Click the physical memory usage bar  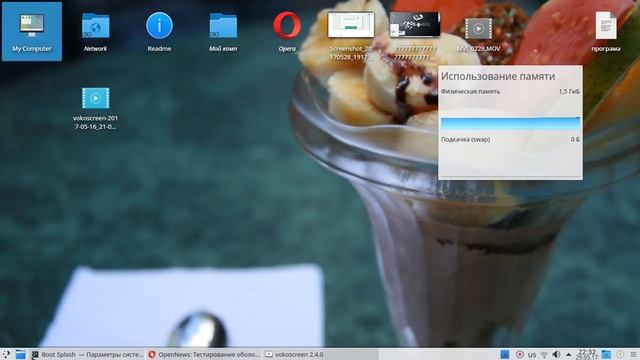[x=510, y=124]
